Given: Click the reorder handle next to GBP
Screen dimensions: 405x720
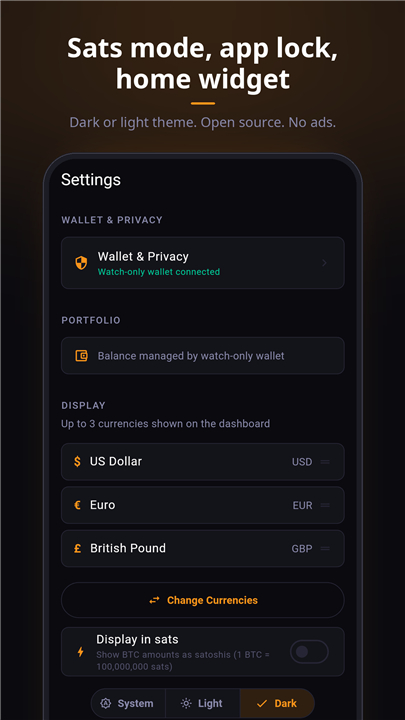Looking at the screenshot, I should [x=325, y=548].
